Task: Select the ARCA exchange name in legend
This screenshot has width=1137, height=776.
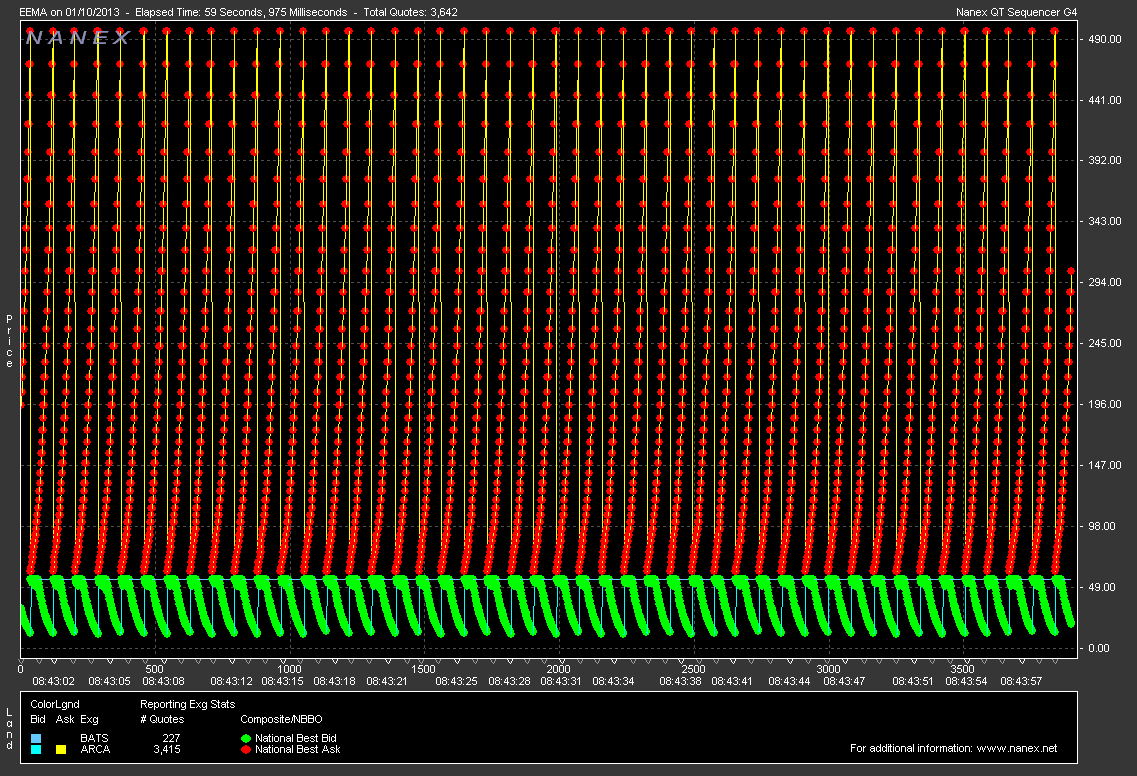Action: tap(95, 749)
